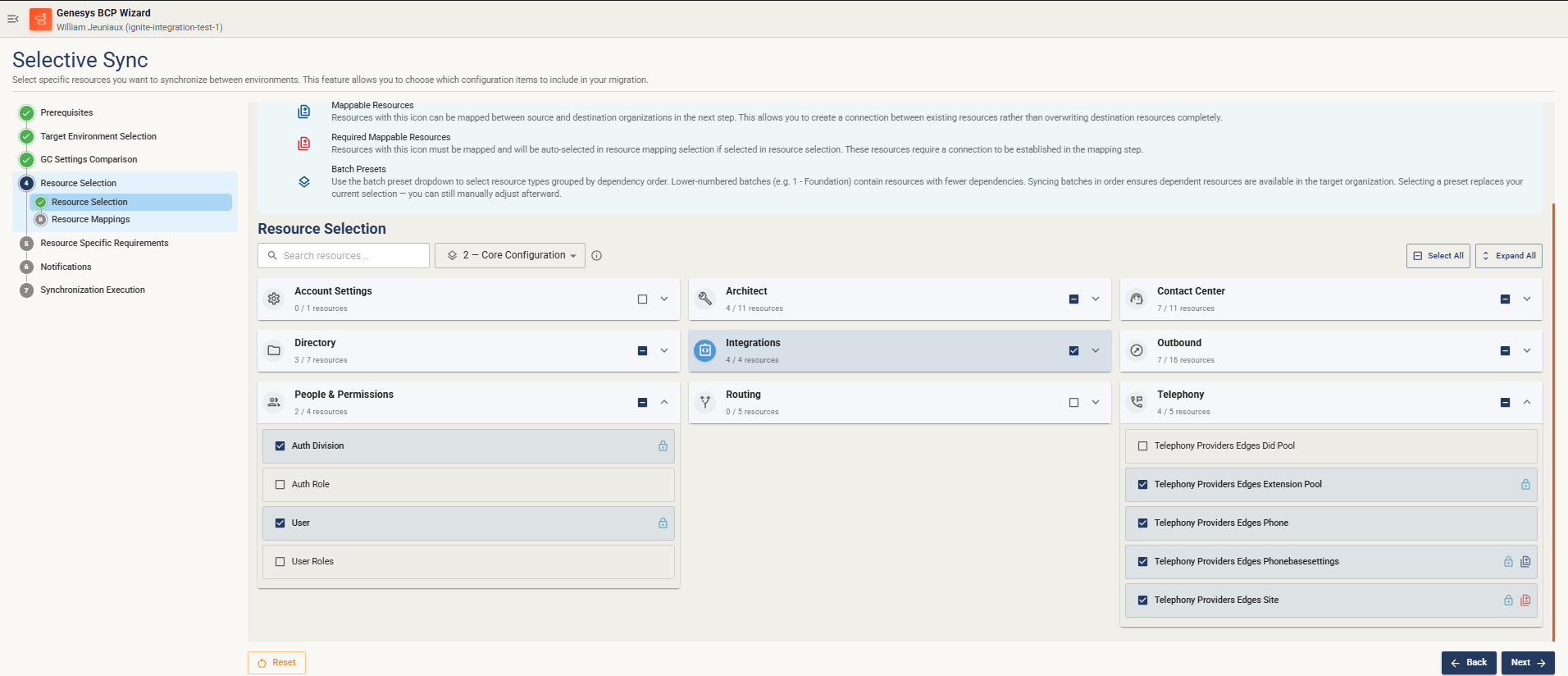
Task: Expand the Directory category chevron
Action: (x=664, y=351)
